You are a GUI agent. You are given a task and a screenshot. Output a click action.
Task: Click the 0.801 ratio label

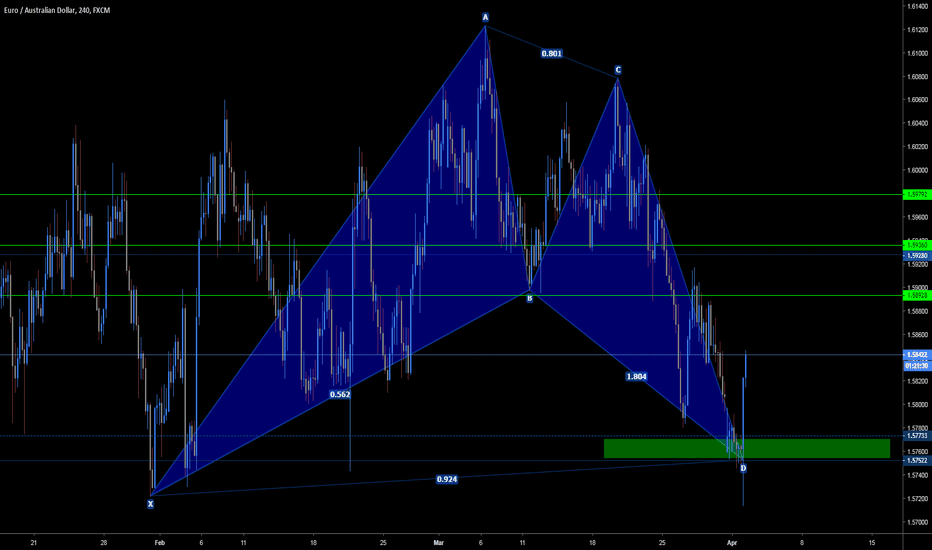tap(552, 54)
